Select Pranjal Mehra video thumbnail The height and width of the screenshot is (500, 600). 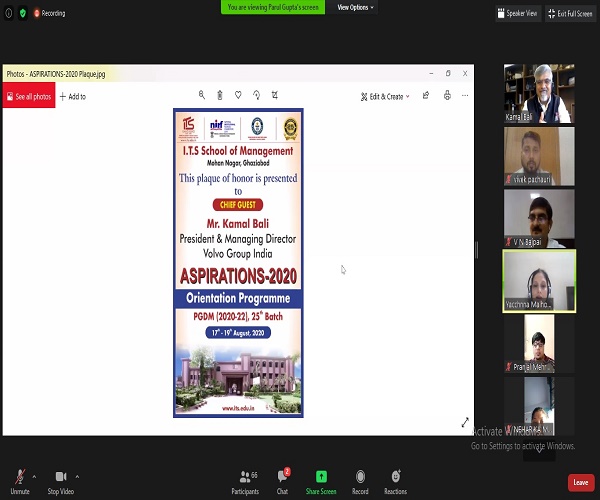(539, 344)
